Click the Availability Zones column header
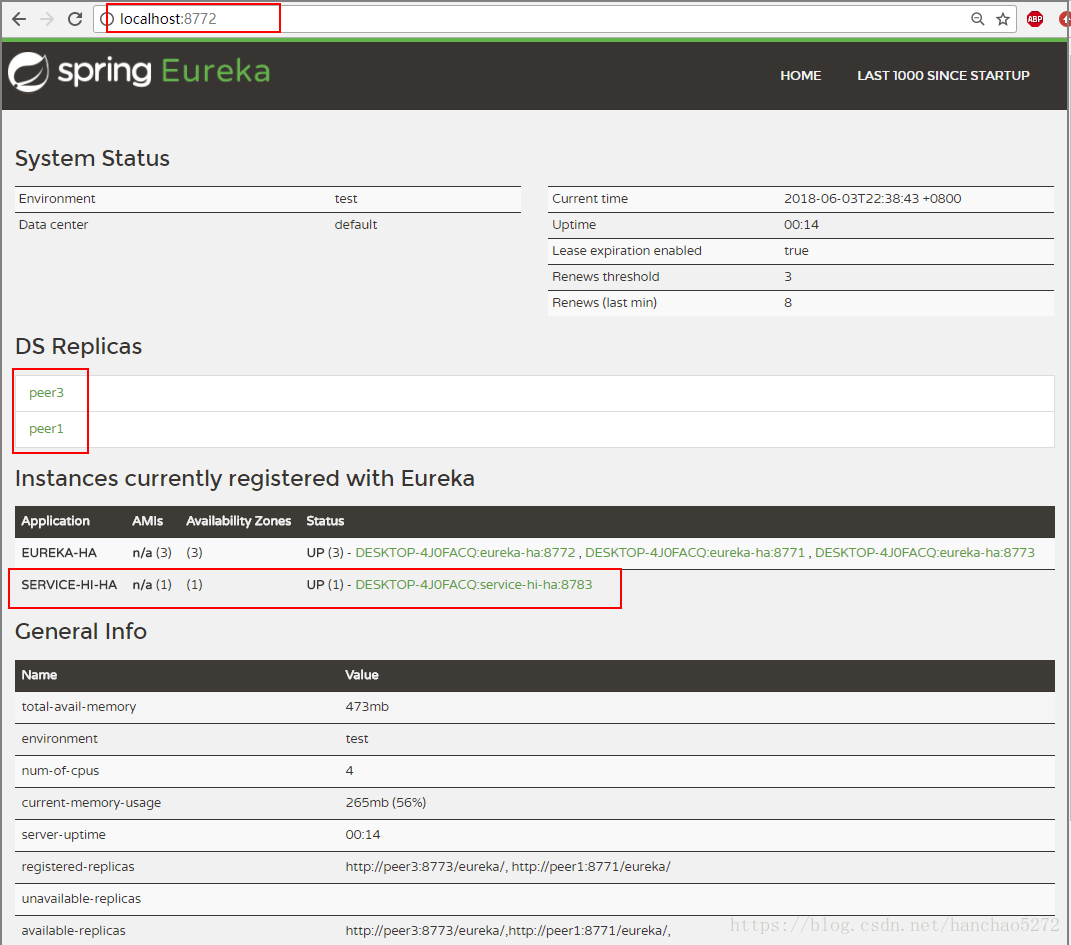Viewport: 1071px width, 945px height. [238, 521]
